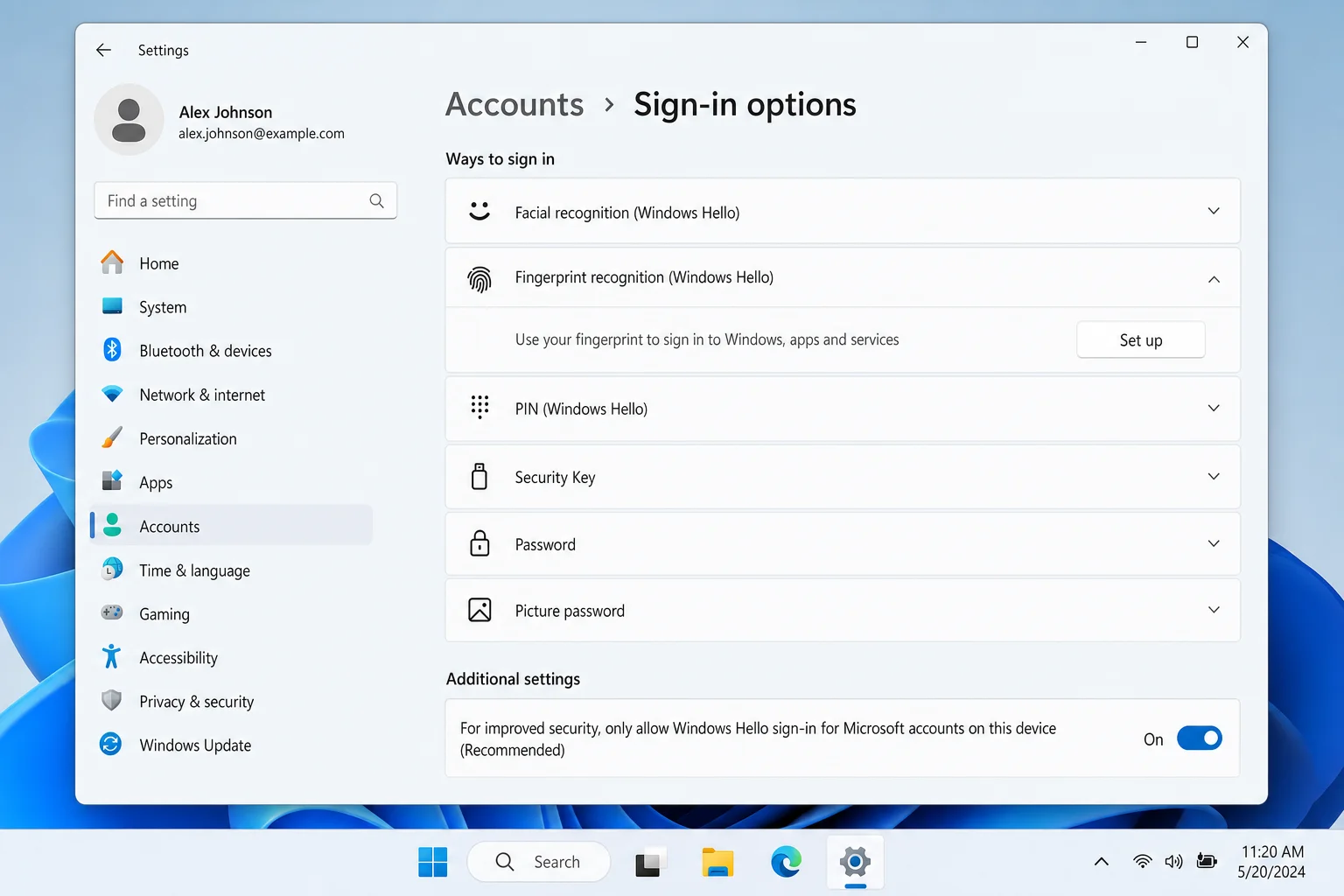Click the back arrow in Settings header
The height and width of the screenshot is (896, 1344).
103,50
